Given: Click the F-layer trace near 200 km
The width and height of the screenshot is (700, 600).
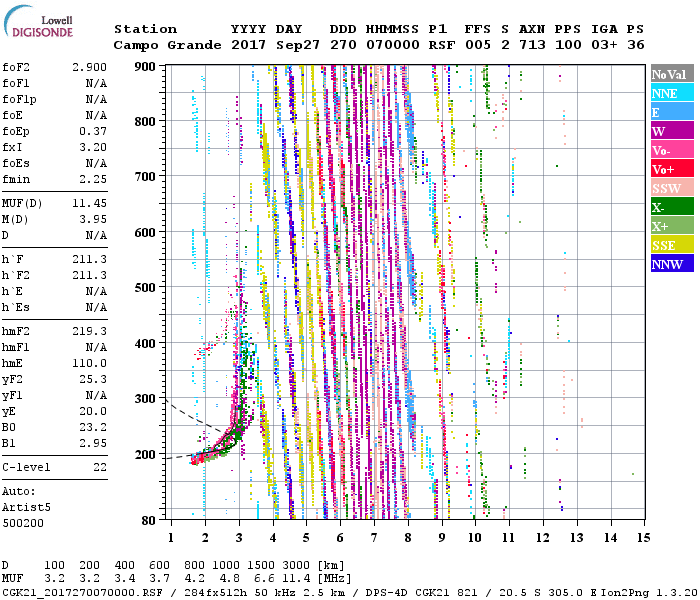Looking at the screenshot, I should point(214,449).
